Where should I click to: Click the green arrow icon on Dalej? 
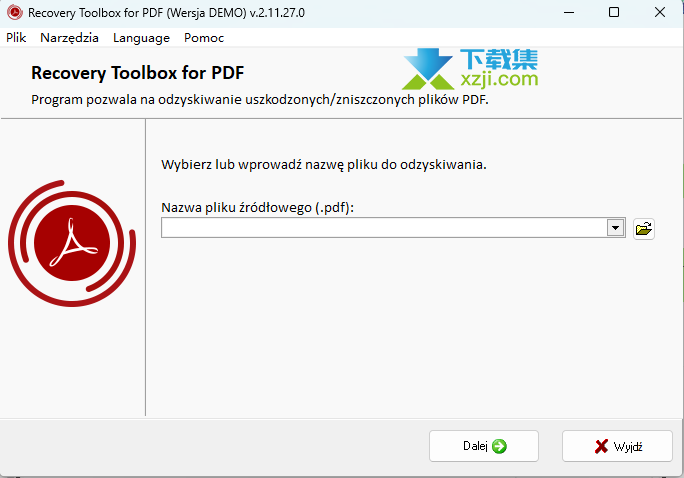(x=499, y=446)
